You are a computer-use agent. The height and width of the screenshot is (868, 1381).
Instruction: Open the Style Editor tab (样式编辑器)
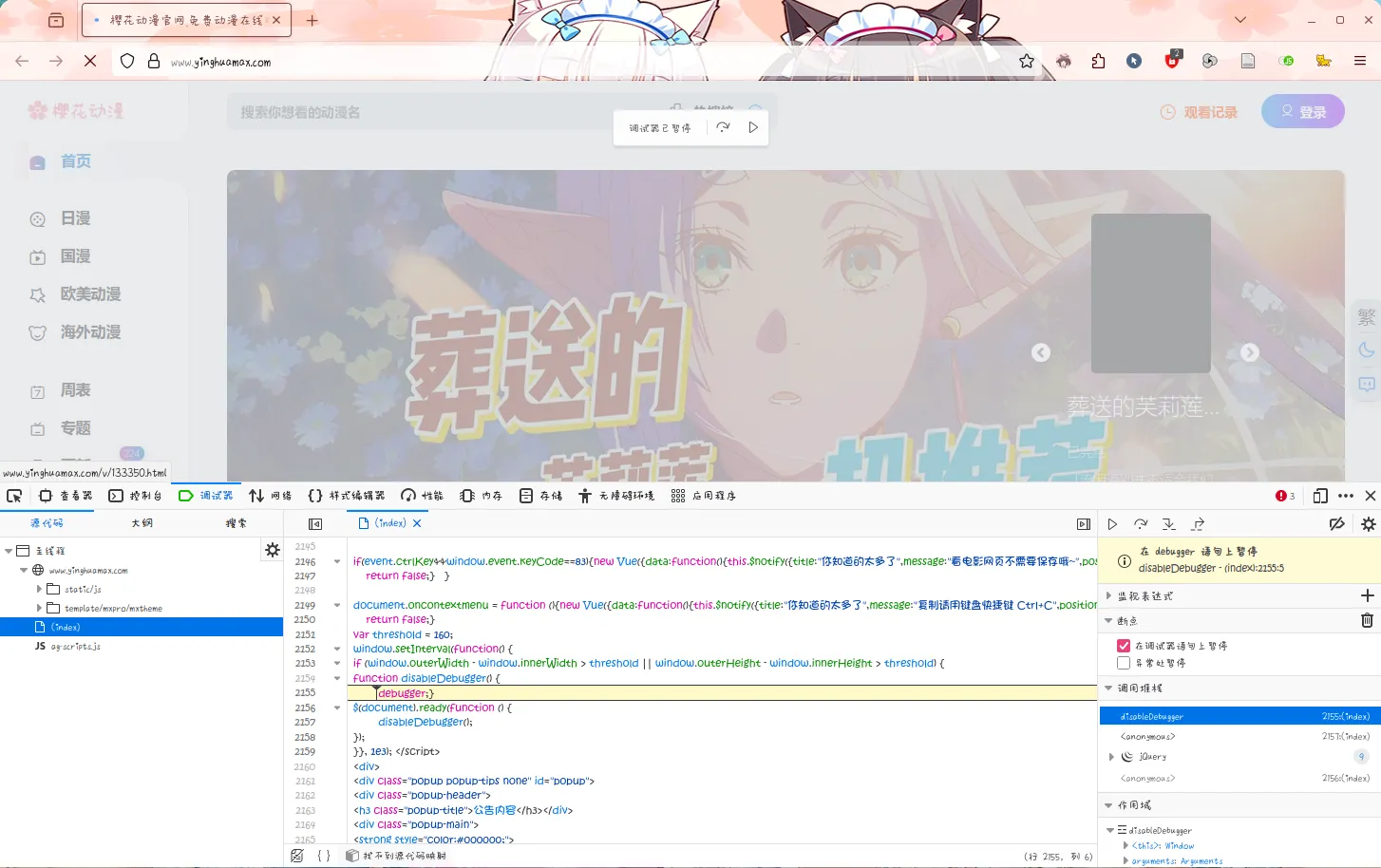347,496
